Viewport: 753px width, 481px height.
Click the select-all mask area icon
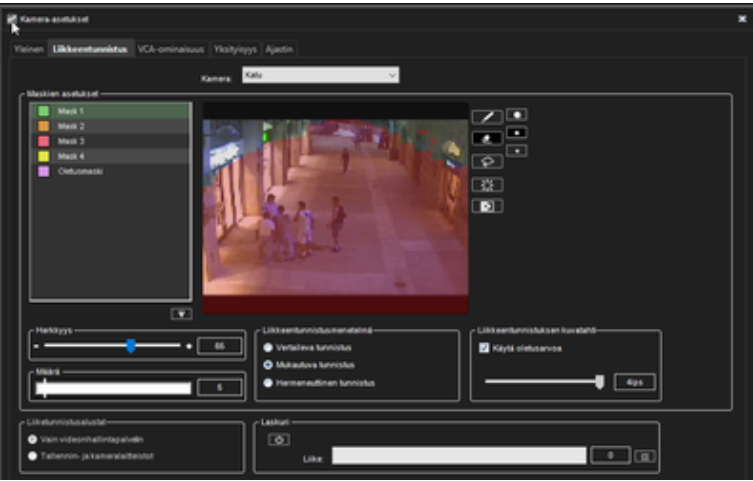coord(487,184)
